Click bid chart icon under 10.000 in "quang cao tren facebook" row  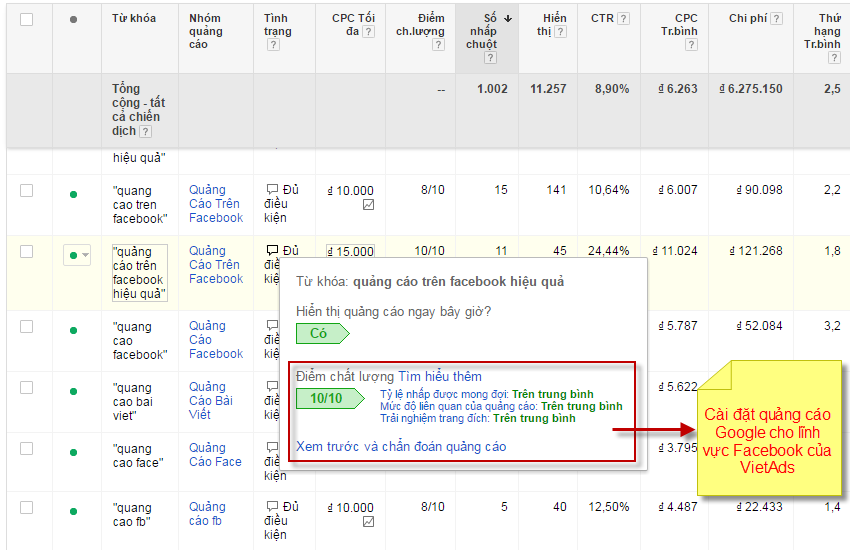[x=369, y=205]
